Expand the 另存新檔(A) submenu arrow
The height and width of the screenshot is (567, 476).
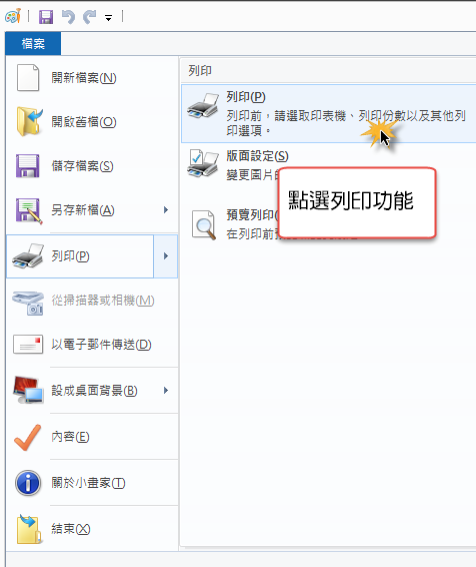(x=166, y=210)
